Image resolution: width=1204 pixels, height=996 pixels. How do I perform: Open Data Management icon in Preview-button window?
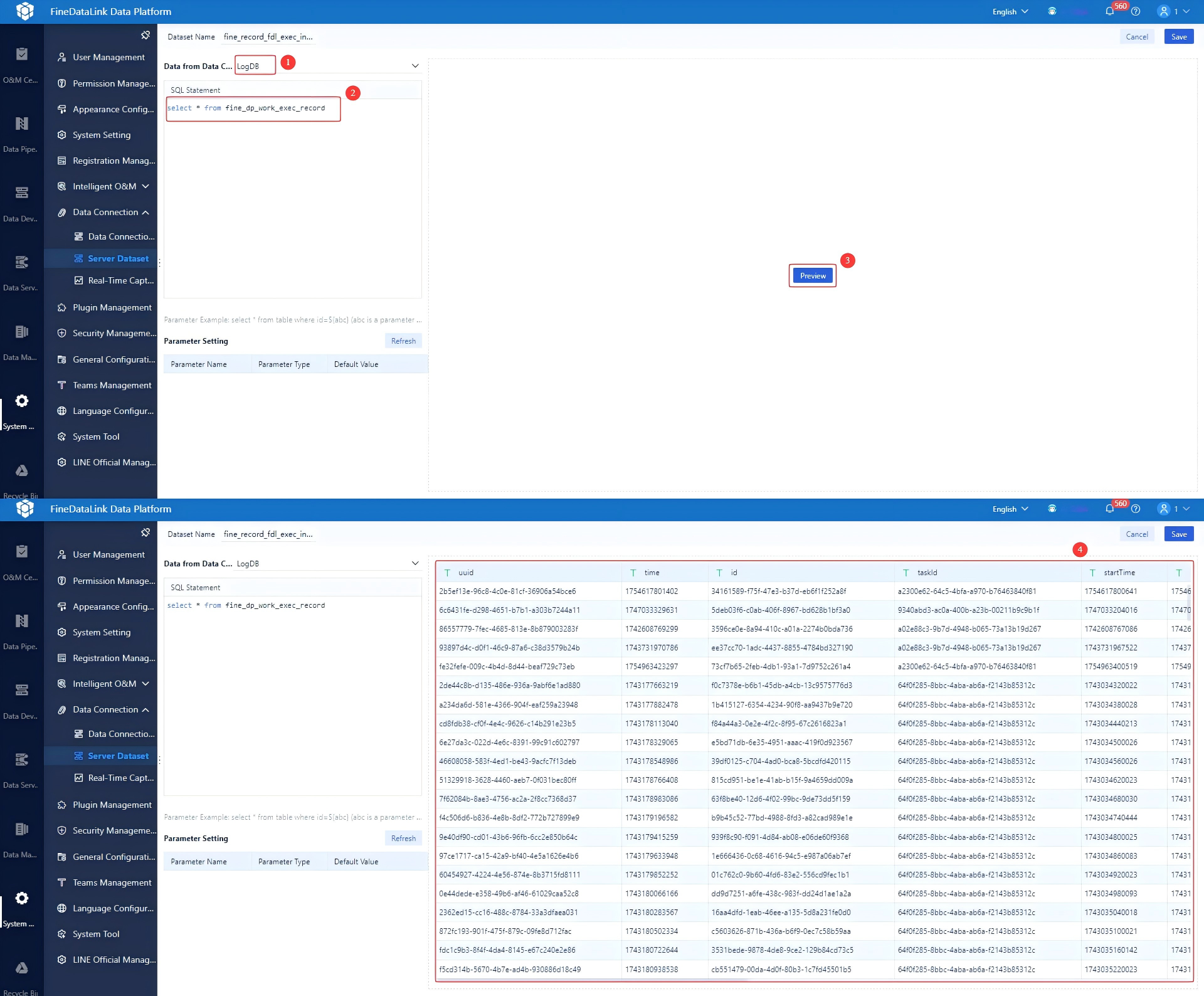21,331
